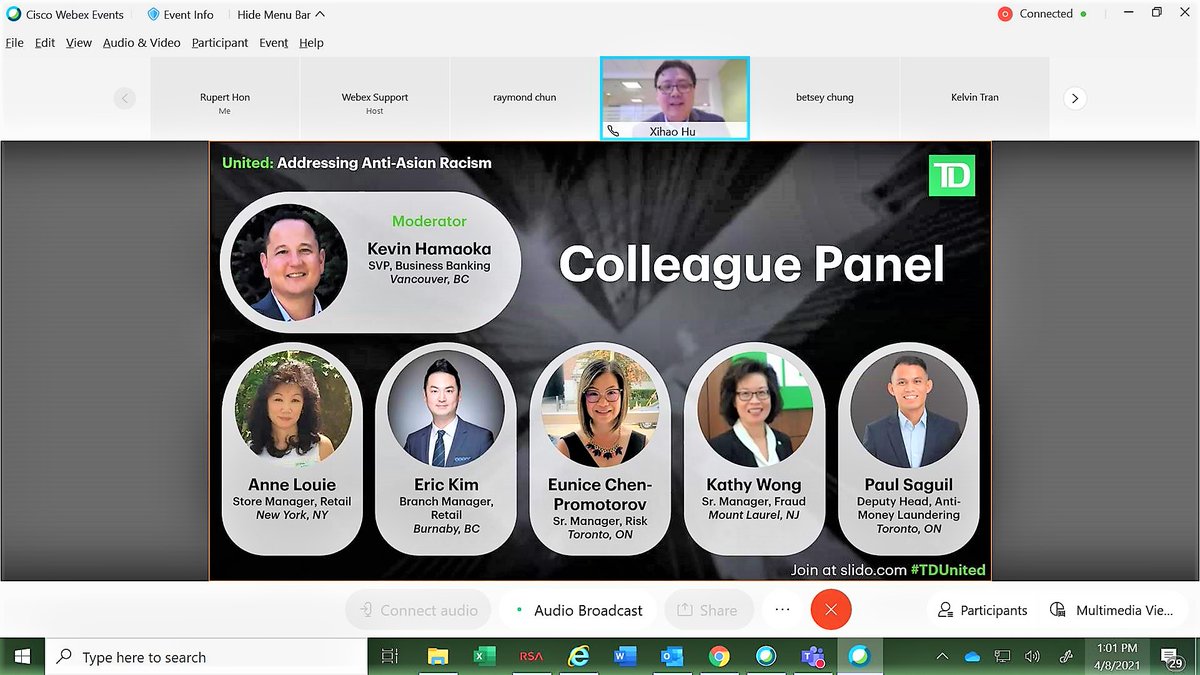The height and width of the screenshot is (675, 1200).
Task: Open Google Chrome from the taskbar
Action: (x=719, y=657)
